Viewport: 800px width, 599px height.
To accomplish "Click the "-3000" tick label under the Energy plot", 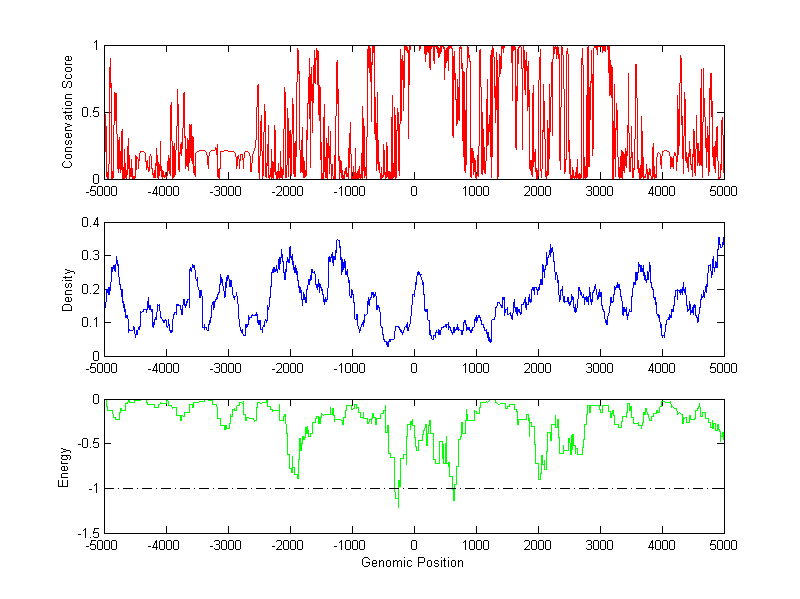I will [228, 546].
